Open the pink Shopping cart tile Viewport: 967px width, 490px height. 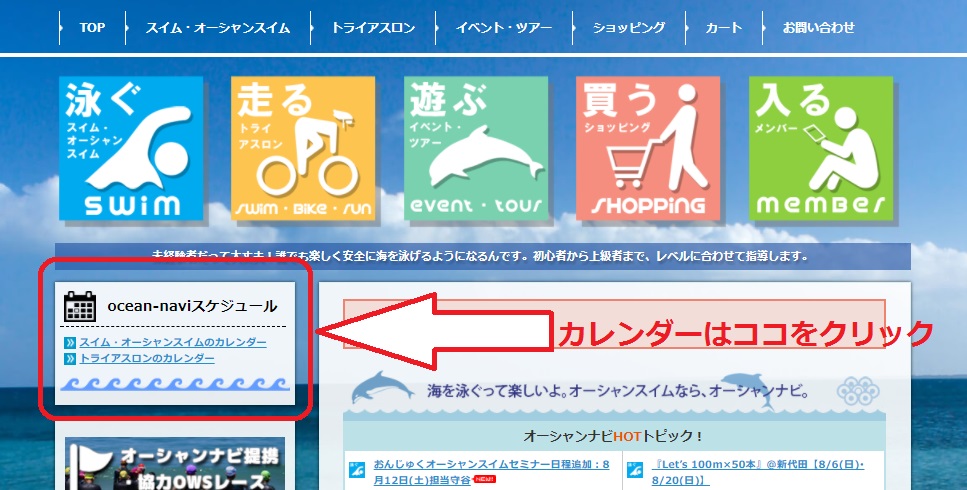(648, 147)
